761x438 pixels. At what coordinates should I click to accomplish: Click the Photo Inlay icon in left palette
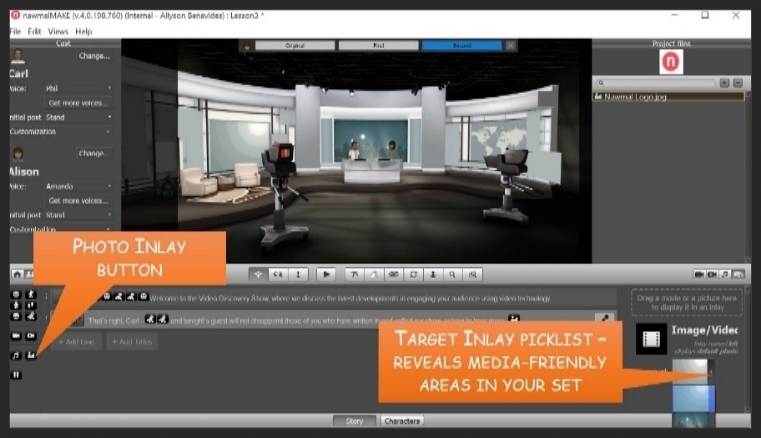tap(31, 355)
